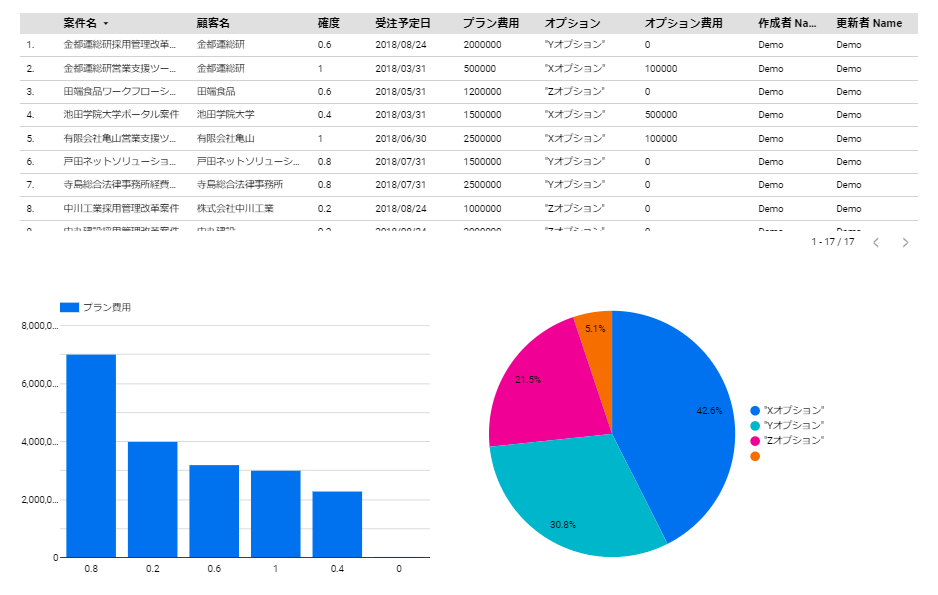Click teal Yオプション legend dot
Image resolution: width=938 pixels, height=595 pixels.
[755, 425]
